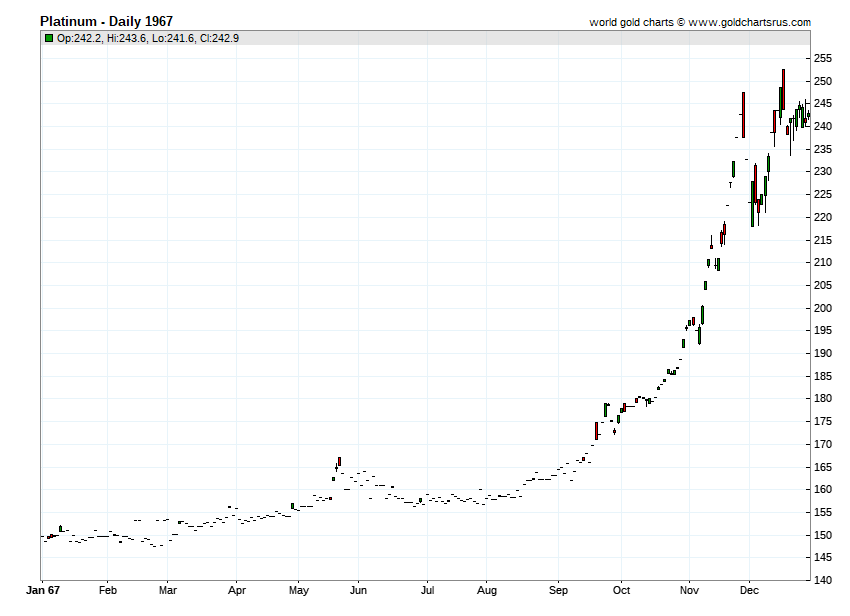Viewport: 850px width, 616px height.
Task: Click the 220 price axis label
Action: (x=822, y=217)
